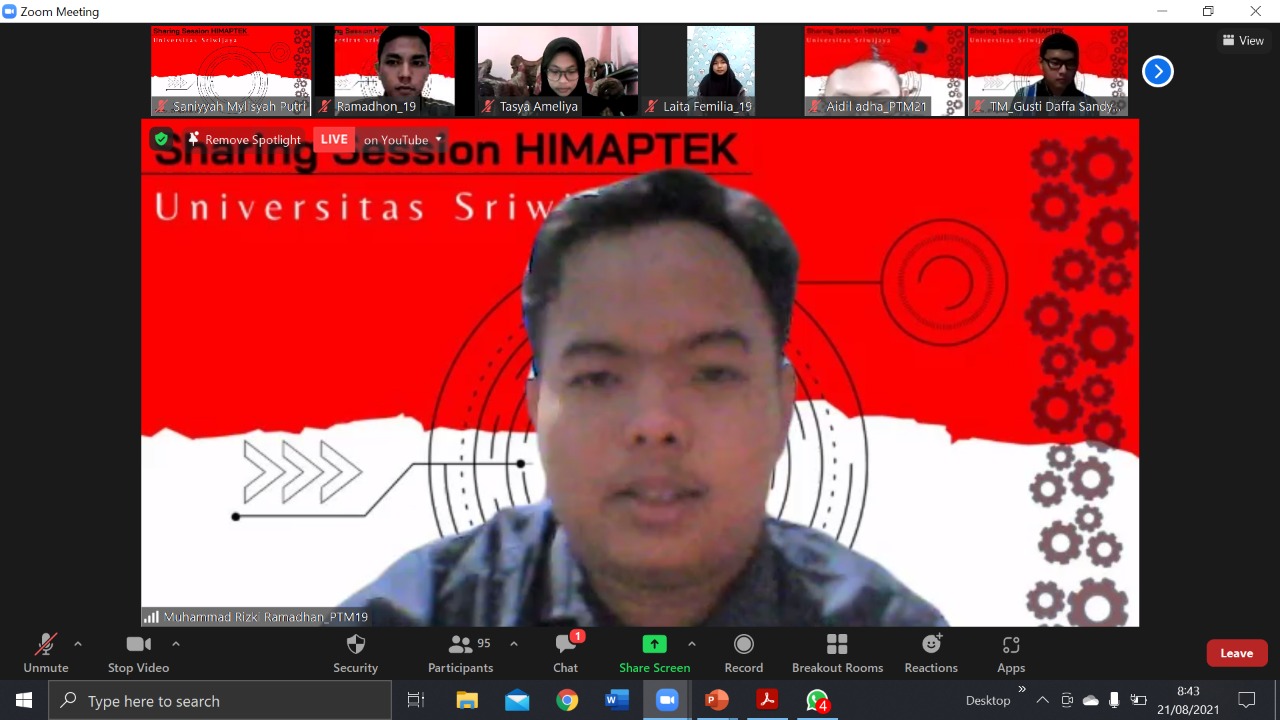Open notification center icon
1280x720 pixels.
1247,701
